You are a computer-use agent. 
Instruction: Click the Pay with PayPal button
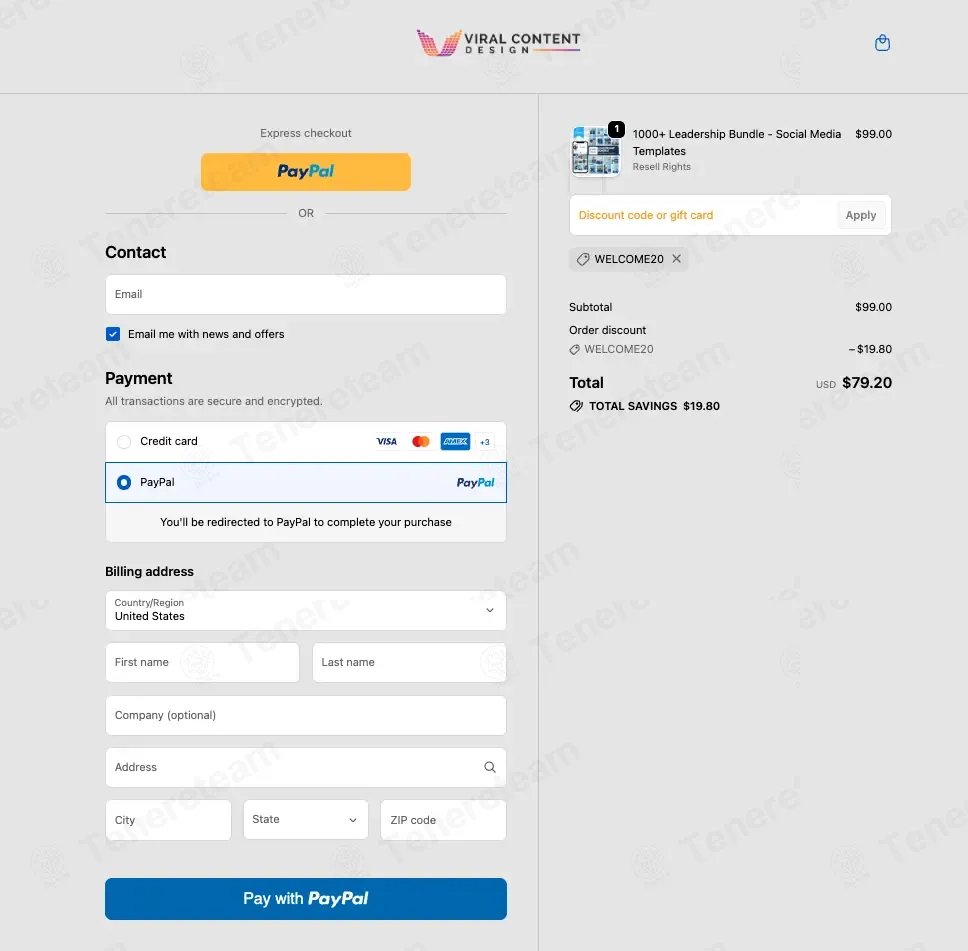306,899
